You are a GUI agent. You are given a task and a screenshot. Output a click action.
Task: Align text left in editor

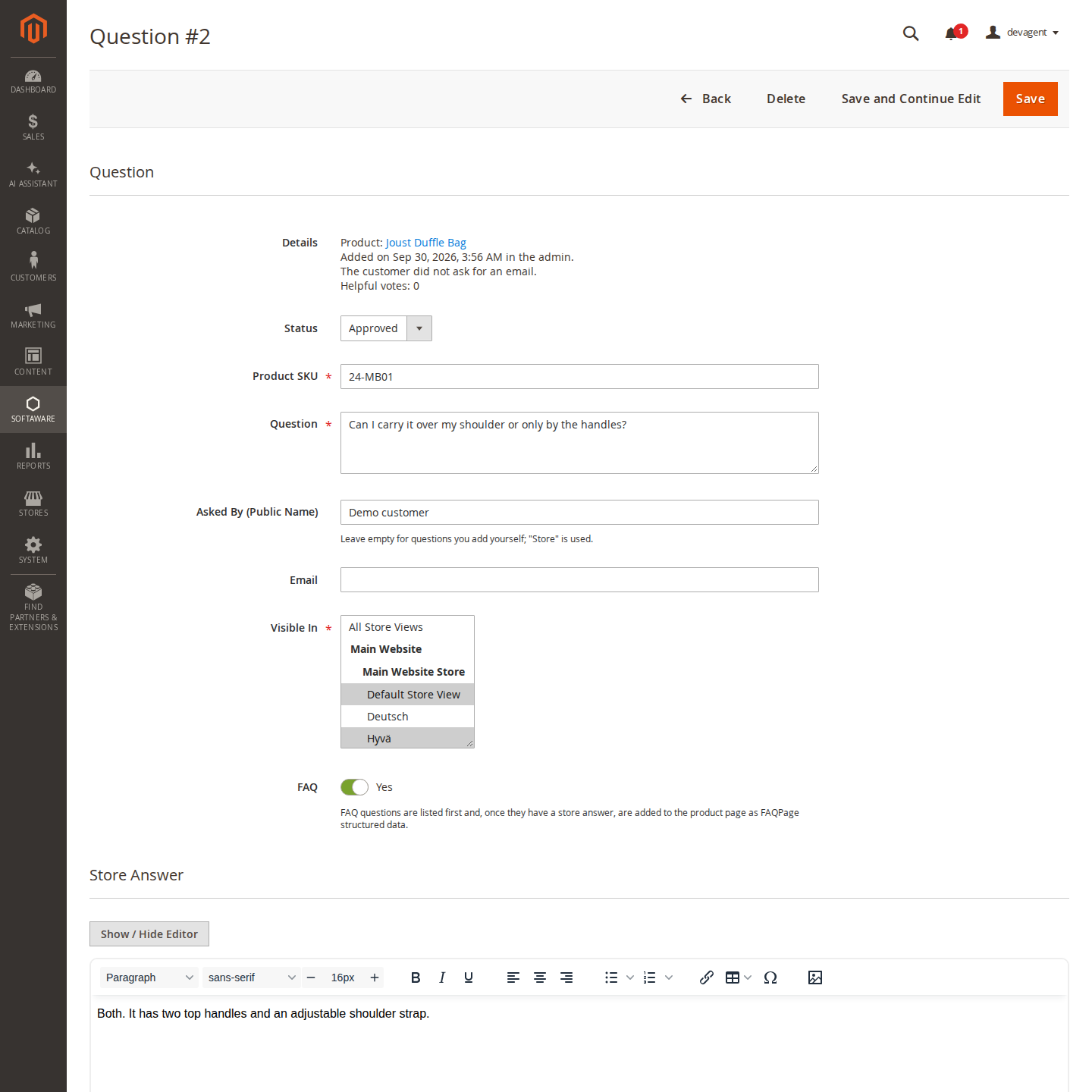click(513, 977)
